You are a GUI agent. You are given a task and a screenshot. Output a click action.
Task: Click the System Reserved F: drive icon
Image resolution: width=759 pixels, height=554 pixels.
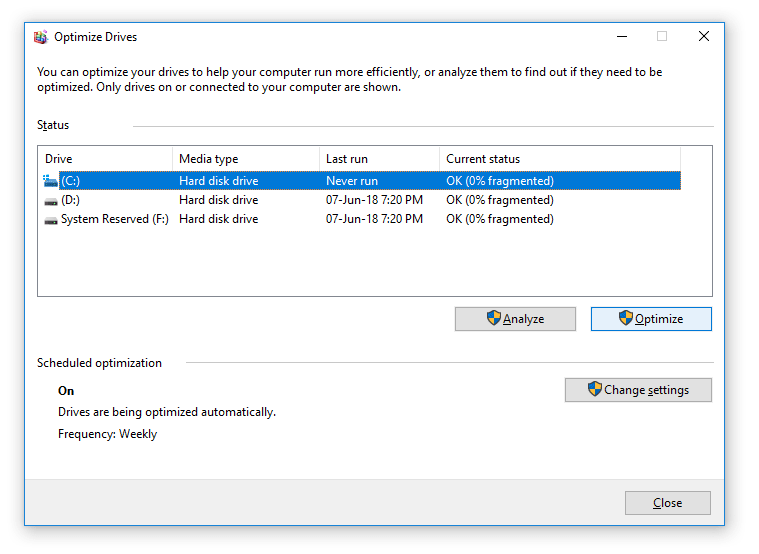(51, 220)
